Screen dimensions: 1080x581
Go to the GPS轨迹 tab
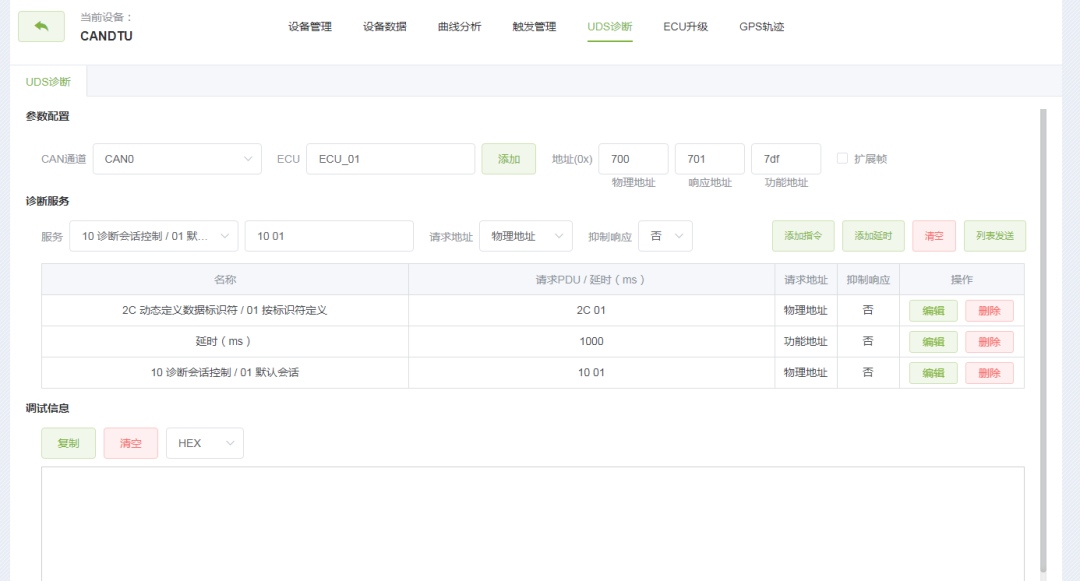pos(761,27)
